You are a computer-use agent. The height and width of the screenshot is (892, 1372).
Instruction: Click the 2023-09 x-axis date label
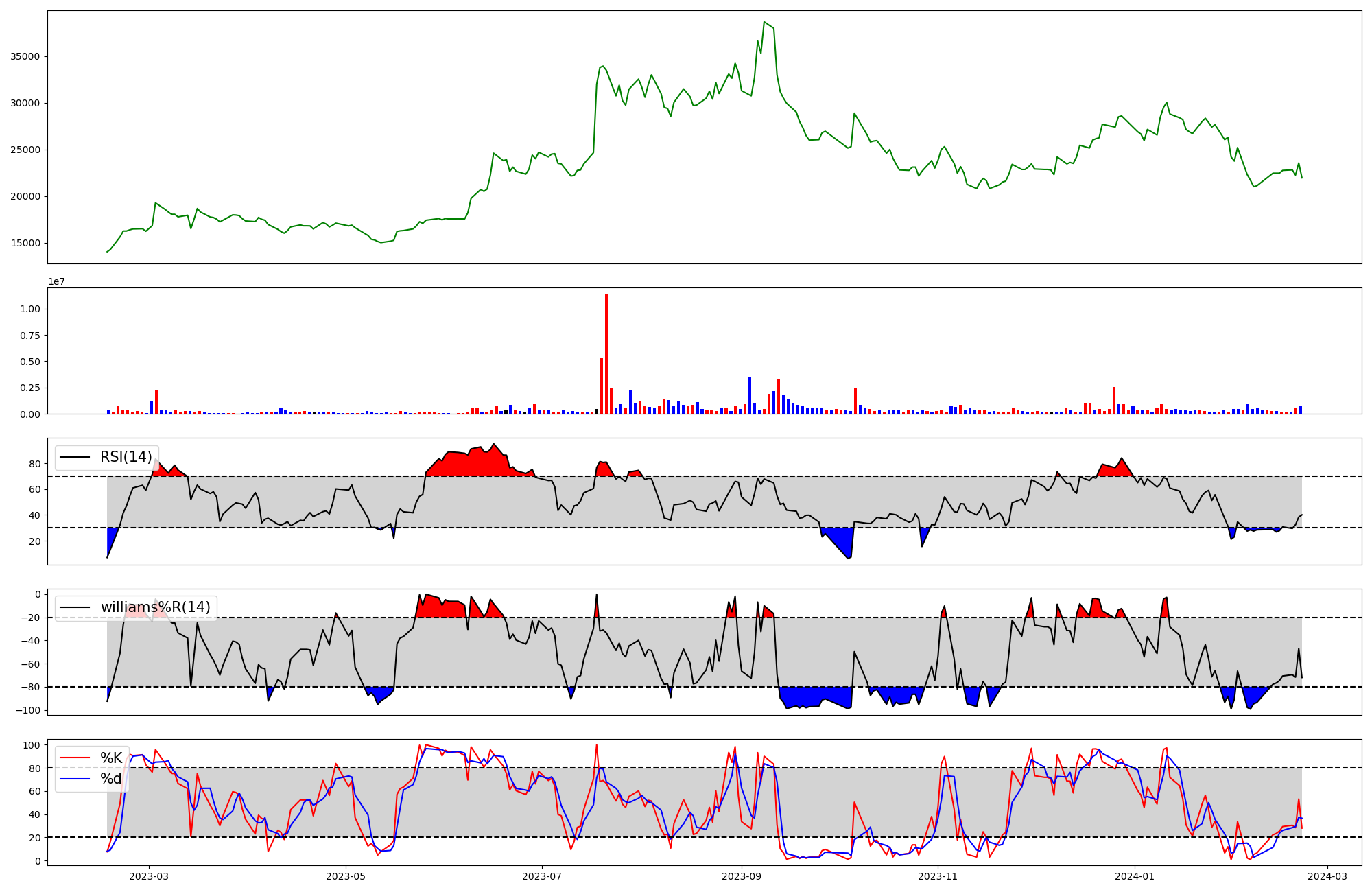(741, 876)
